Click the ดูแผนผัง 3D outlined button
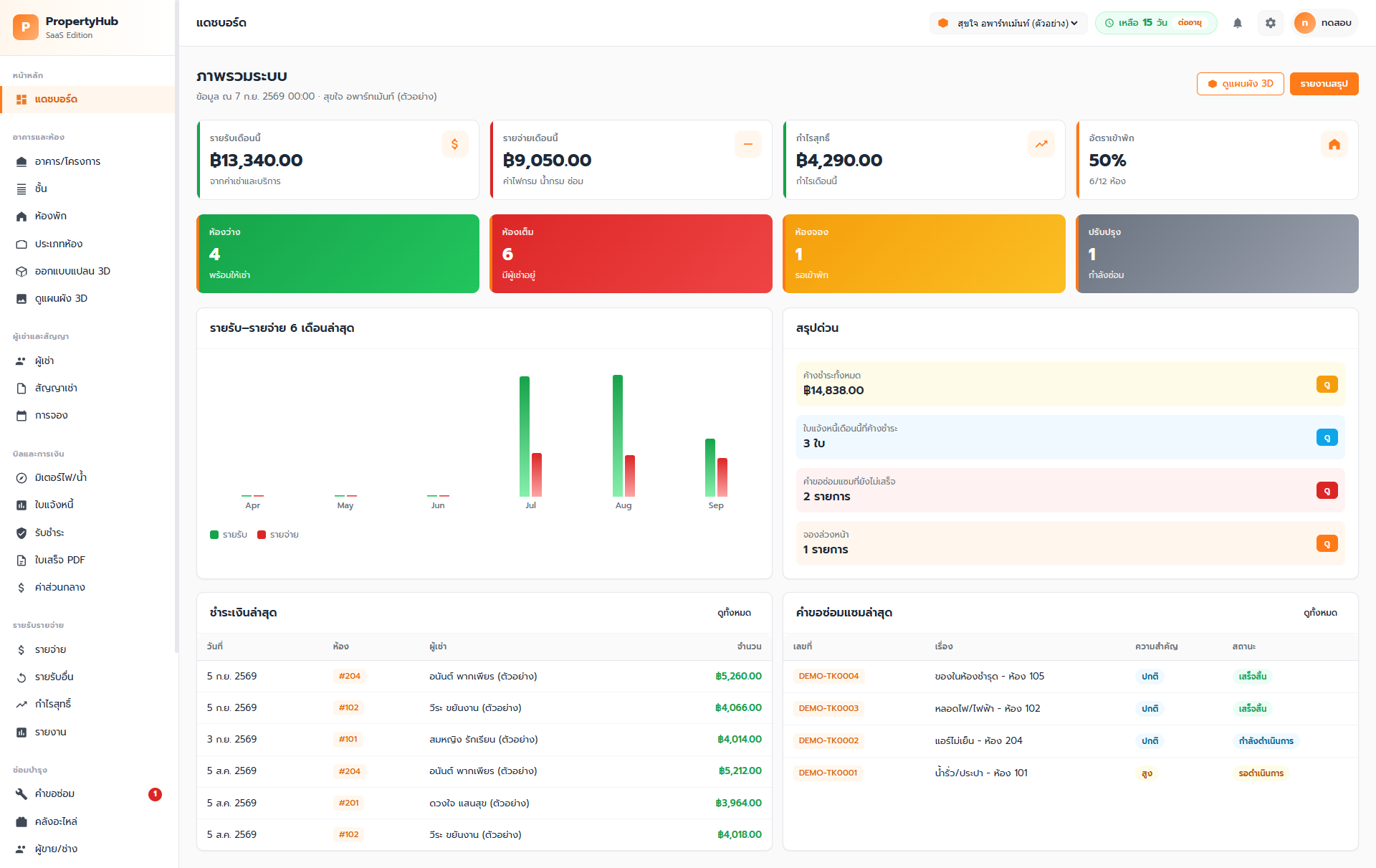1376x868 pixels. pyautogui.click(x=1240, y=84)
